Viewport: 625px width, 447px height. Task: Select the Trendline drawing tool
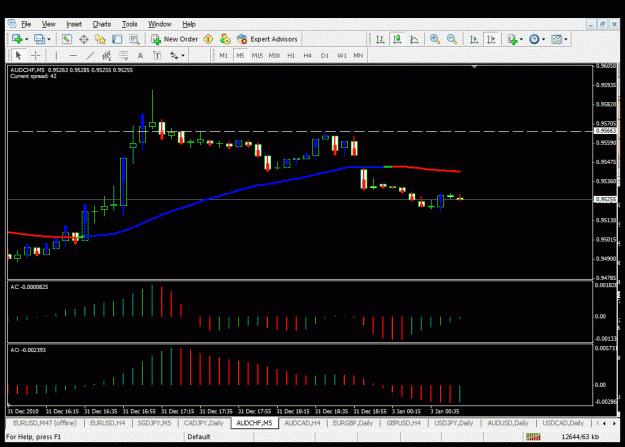pos(90,55)
